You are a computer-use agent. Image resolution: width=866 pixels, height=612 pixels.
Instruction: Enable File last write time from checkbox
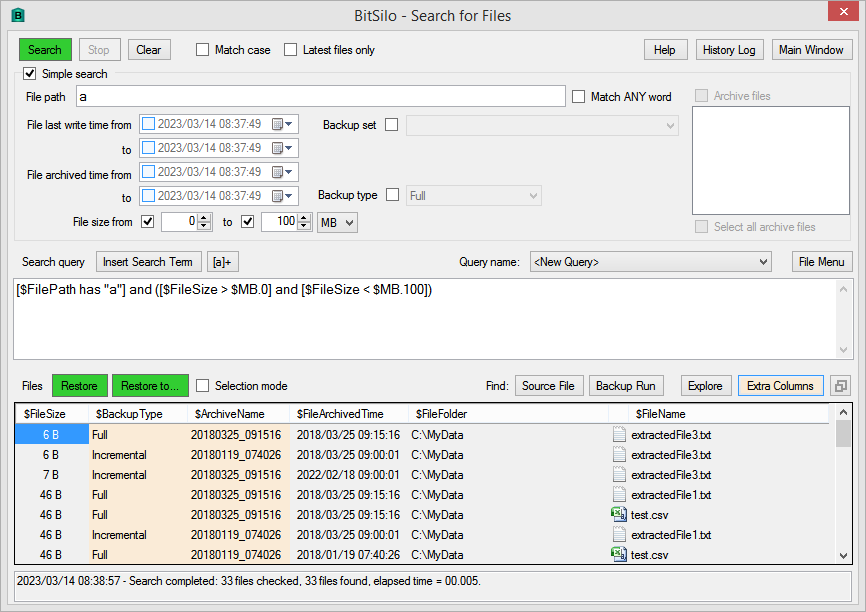[x=148, y=124]
